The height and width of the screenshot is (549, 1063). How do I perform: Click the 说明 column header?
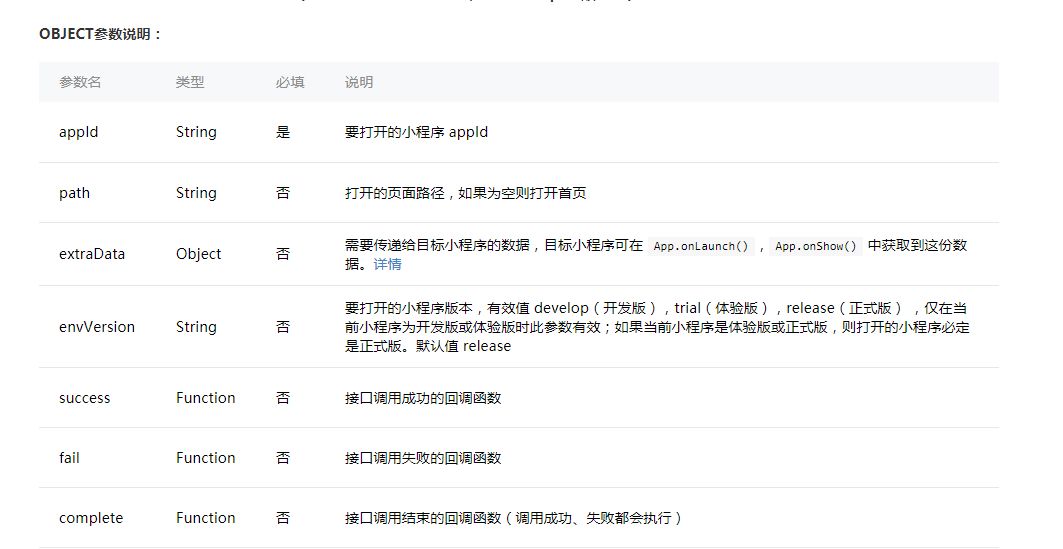pyautogui.click(x=359, y=82)
